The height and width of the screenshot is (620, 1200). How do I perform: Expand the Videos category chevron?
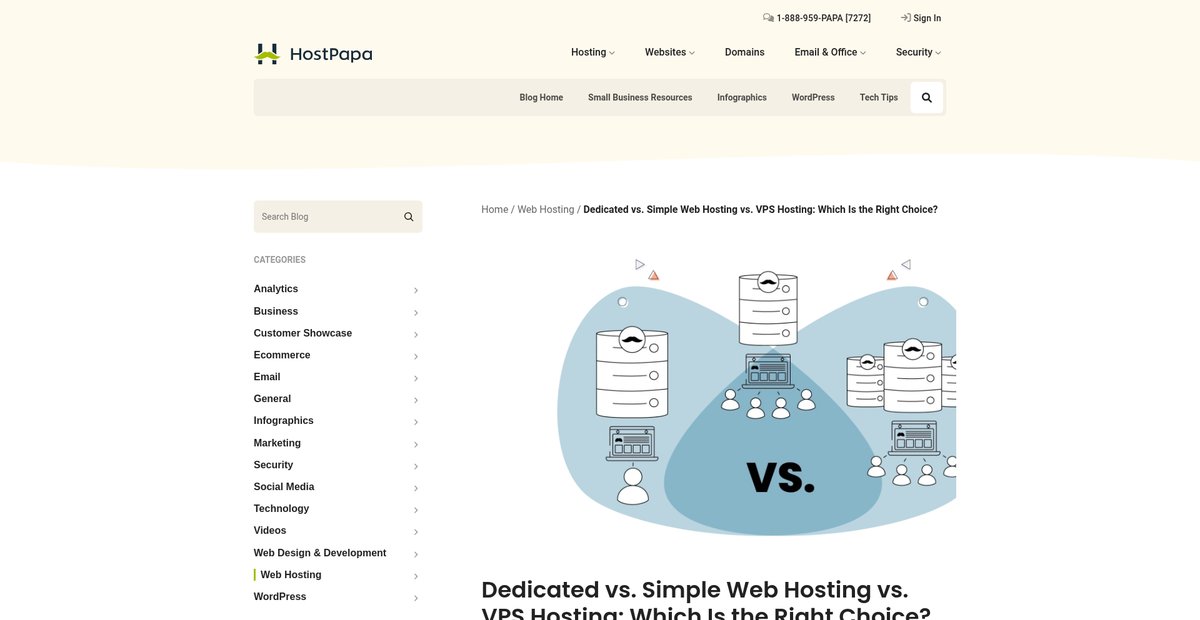click(x=416, y=532)
